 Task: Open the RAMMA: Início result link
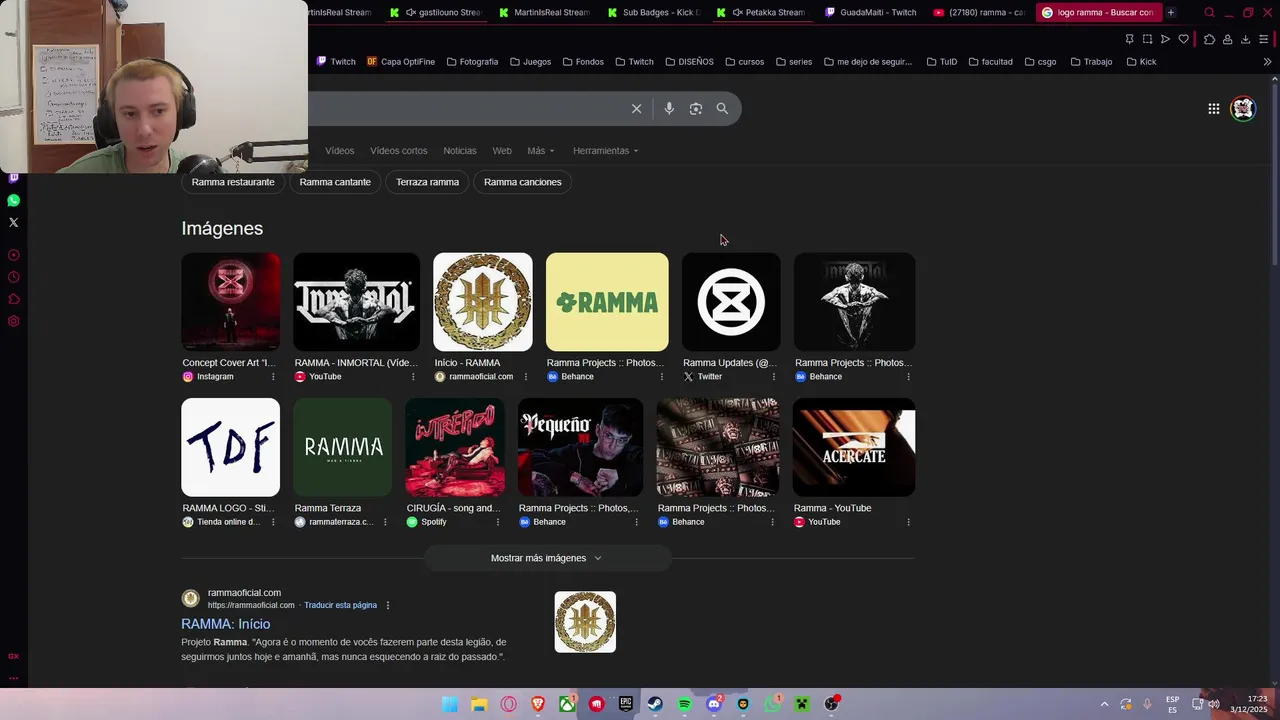click(x=225, y=624)
